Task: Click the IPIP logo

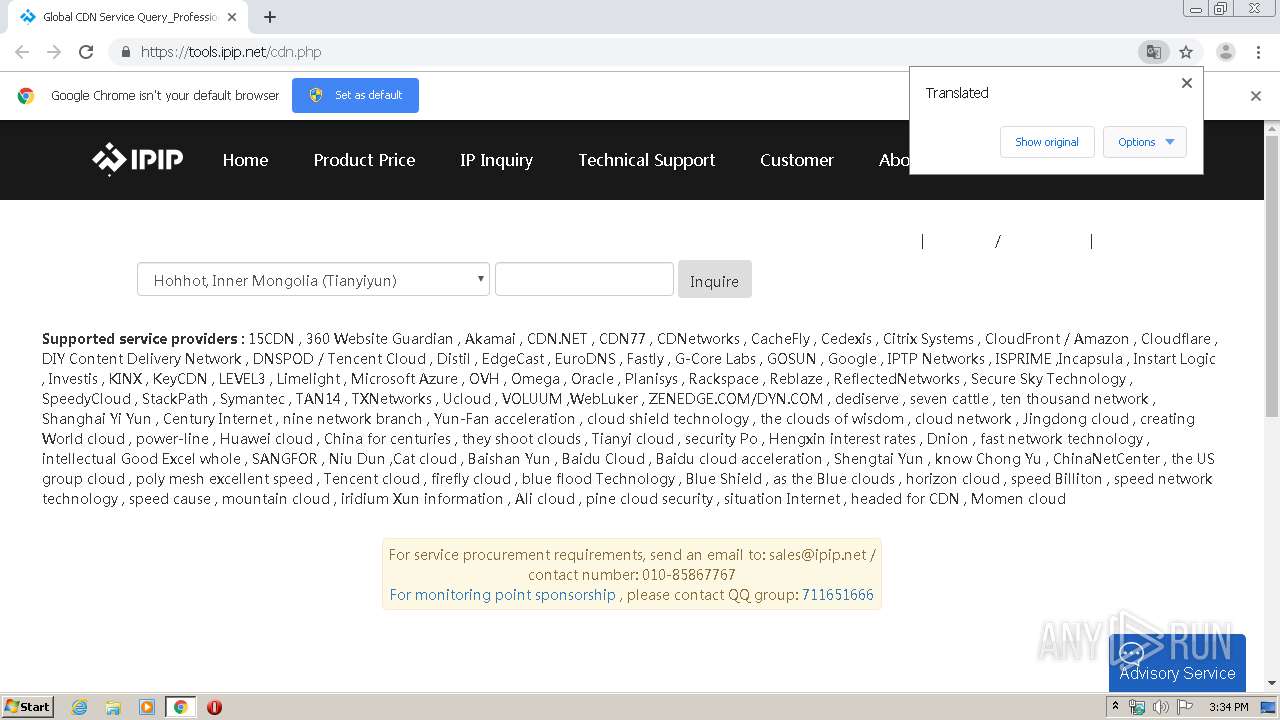Action: (x=138, y=159)
